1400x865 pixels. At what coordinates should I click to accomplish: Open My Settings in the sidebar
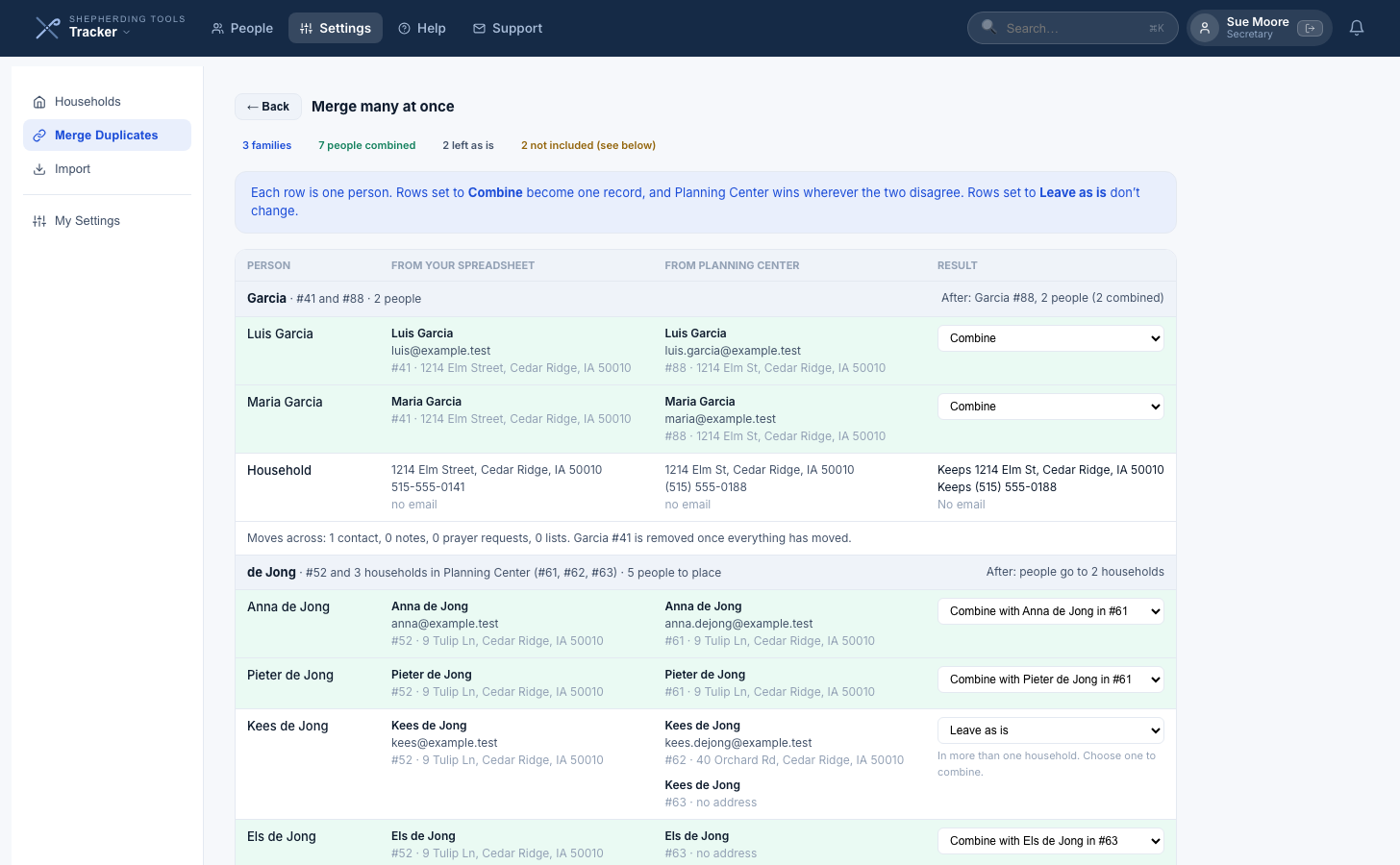[107, 221]
